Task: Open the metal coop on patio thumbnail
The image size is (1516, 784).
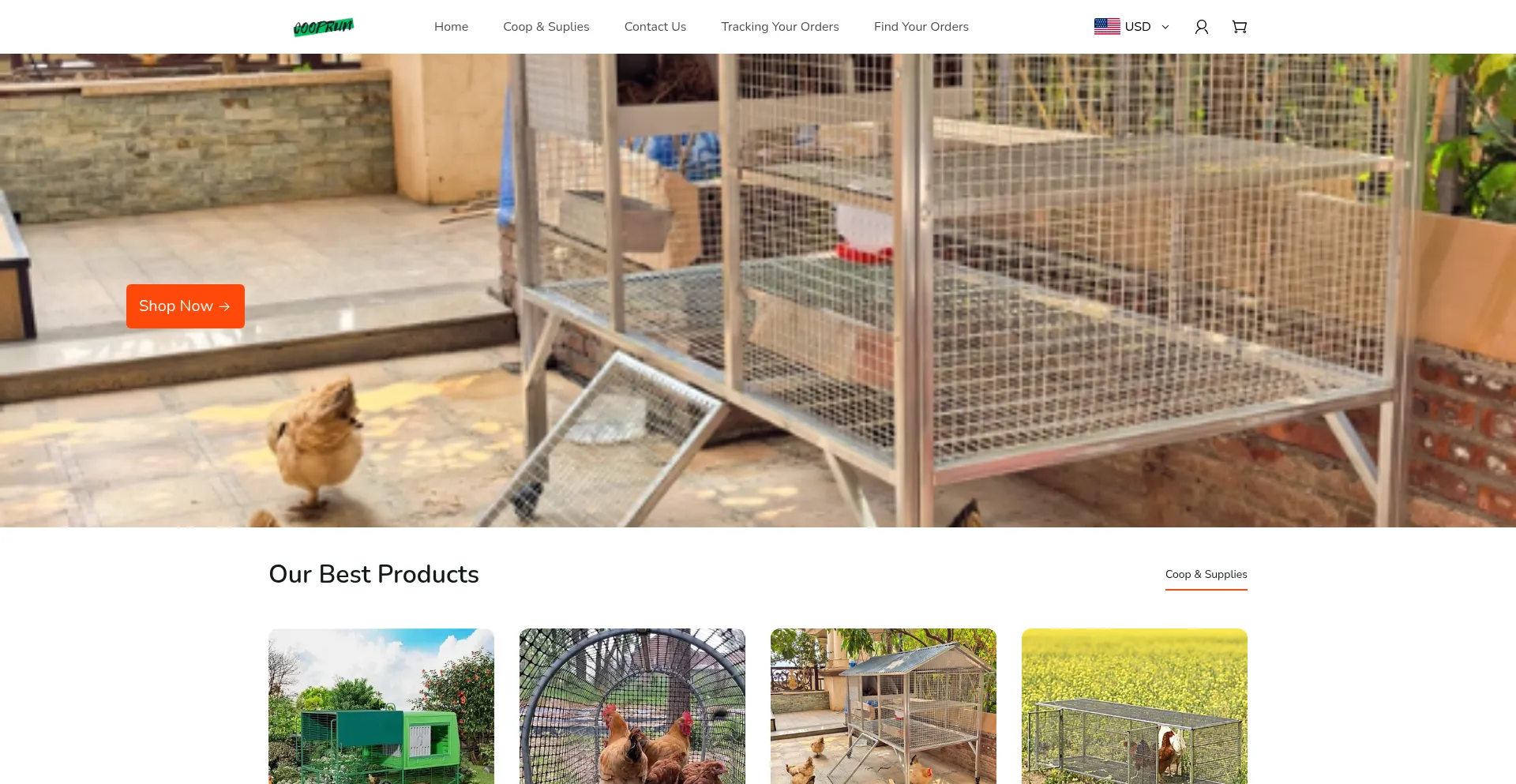Action: point(884,707)
